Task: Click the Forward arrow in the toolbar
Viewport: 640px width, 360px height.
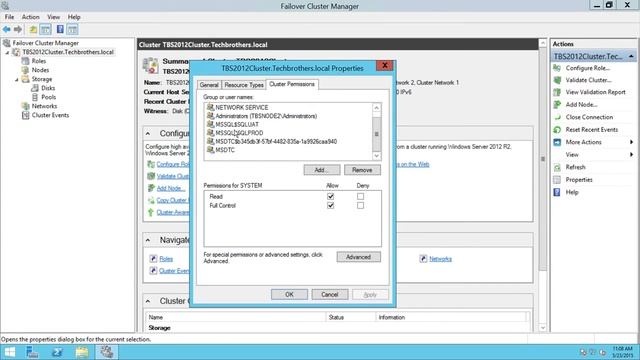Action: point(18,29)
